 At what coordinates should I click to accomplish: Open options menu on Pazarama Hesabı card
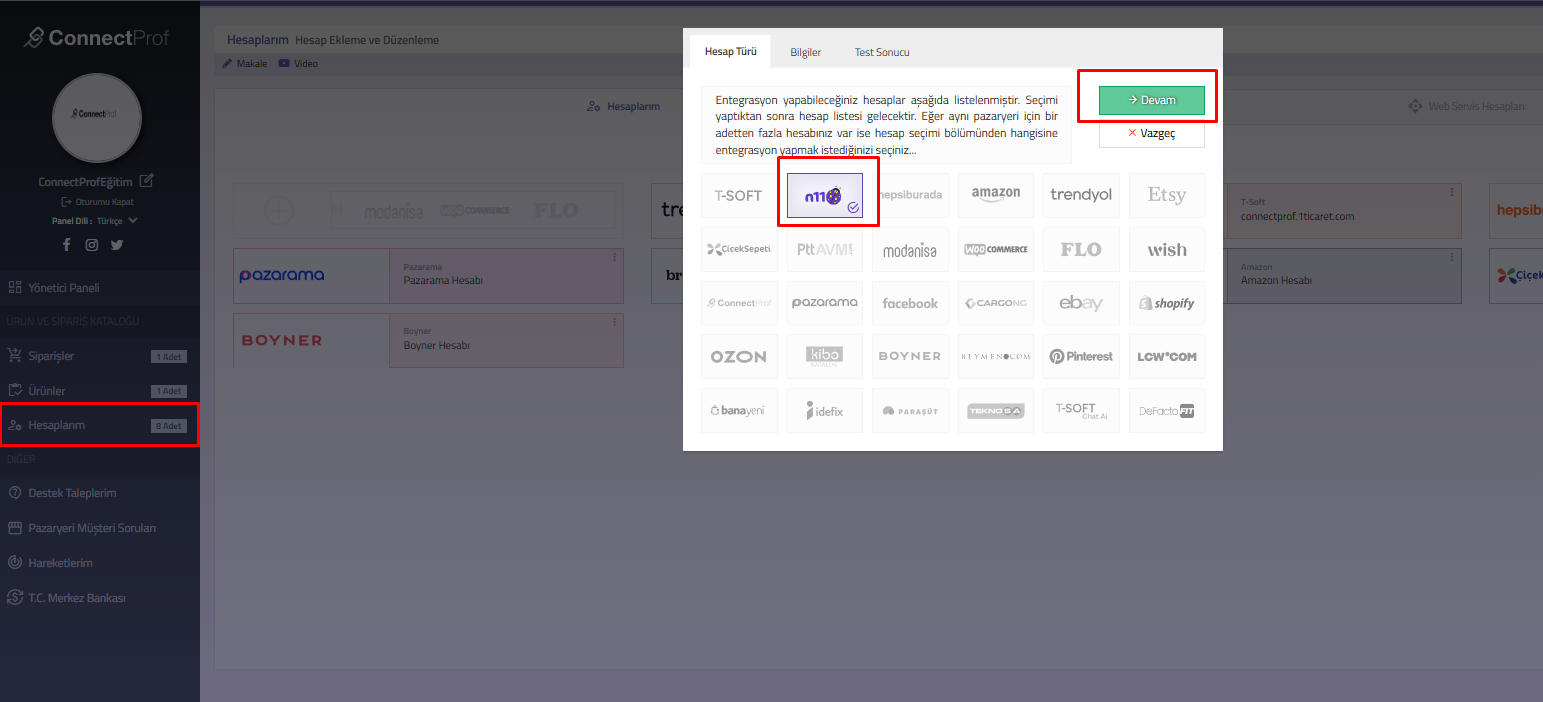point(614,257)
